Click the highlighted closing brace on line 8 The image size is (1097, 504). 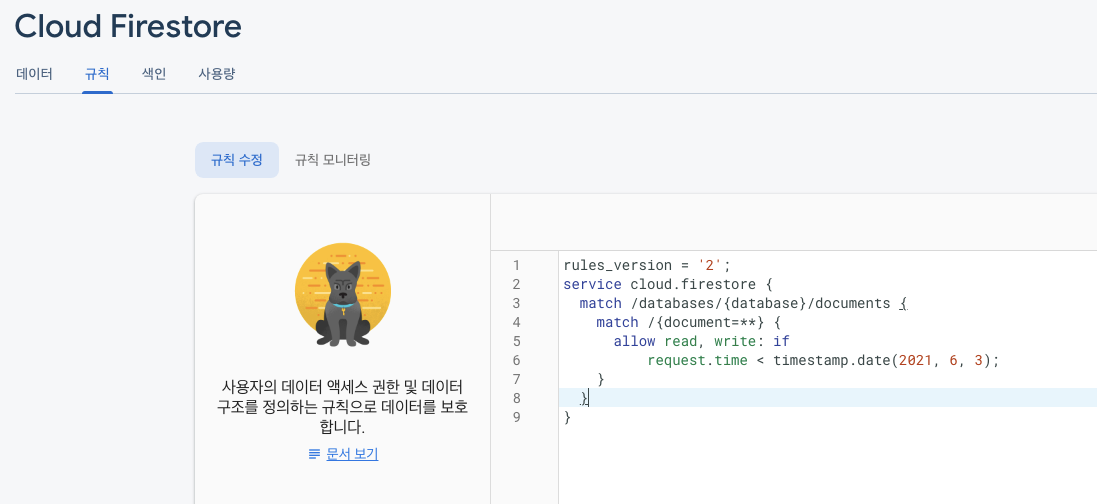pyautogui.click(x=584, y=398)
